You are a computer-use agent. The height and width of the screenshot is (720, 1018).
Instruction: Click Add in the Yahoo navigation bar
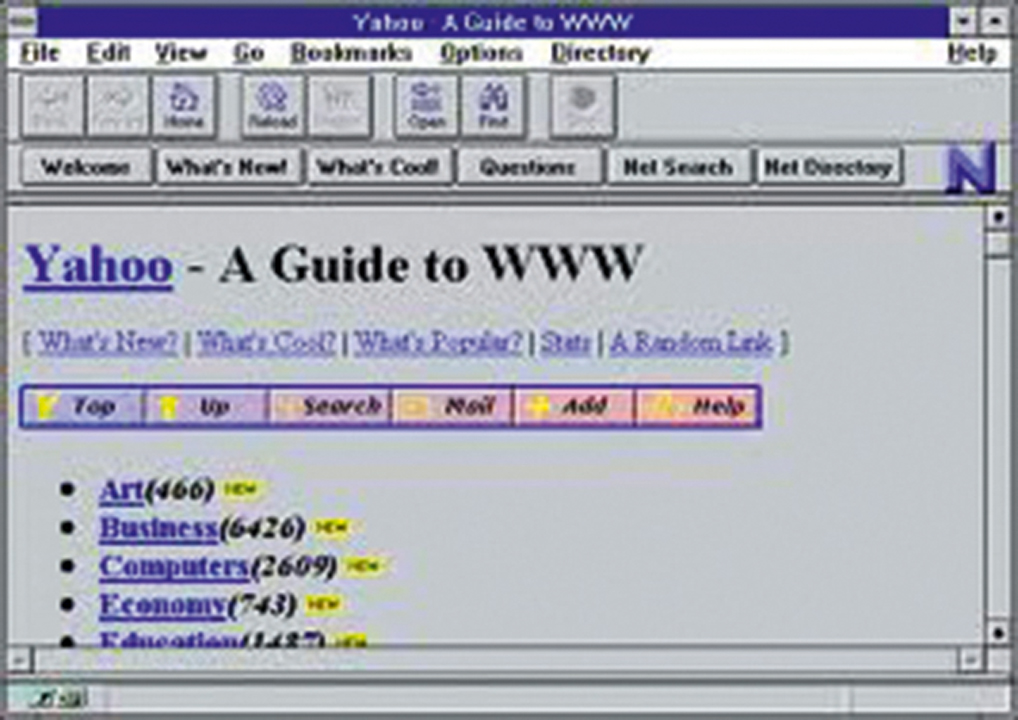[x=575, y=407]
